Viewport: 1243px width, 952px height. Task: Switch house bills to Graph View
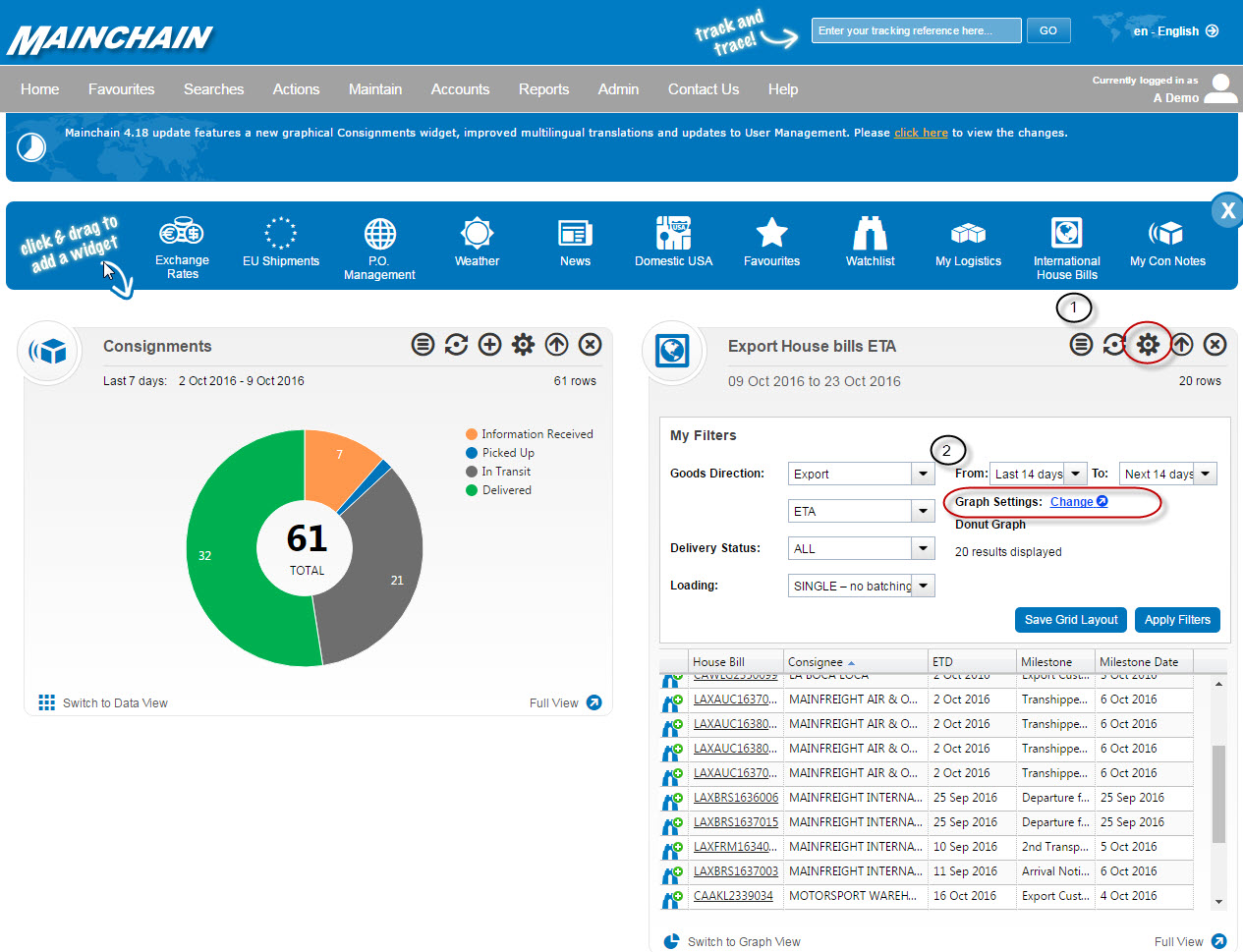click(x=732, y=941)
